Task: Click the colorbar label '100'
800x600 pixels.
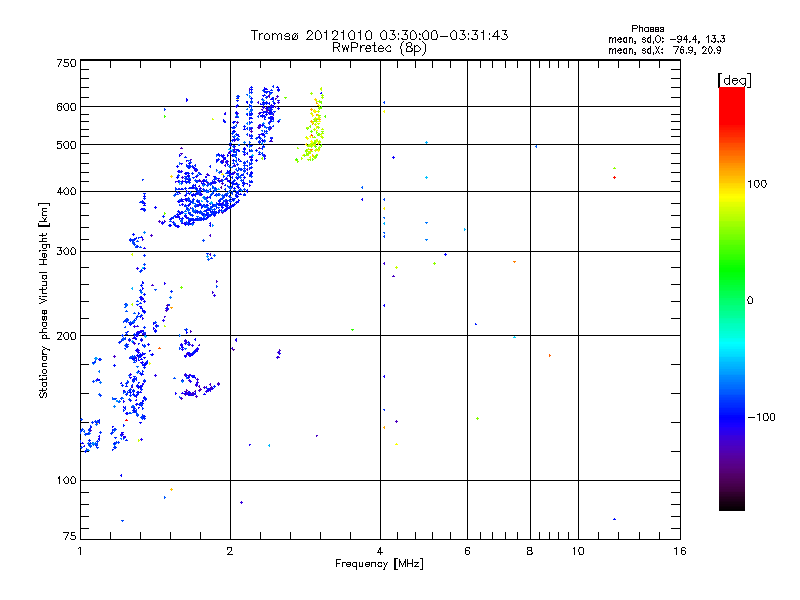Action: tap(757, 184)
